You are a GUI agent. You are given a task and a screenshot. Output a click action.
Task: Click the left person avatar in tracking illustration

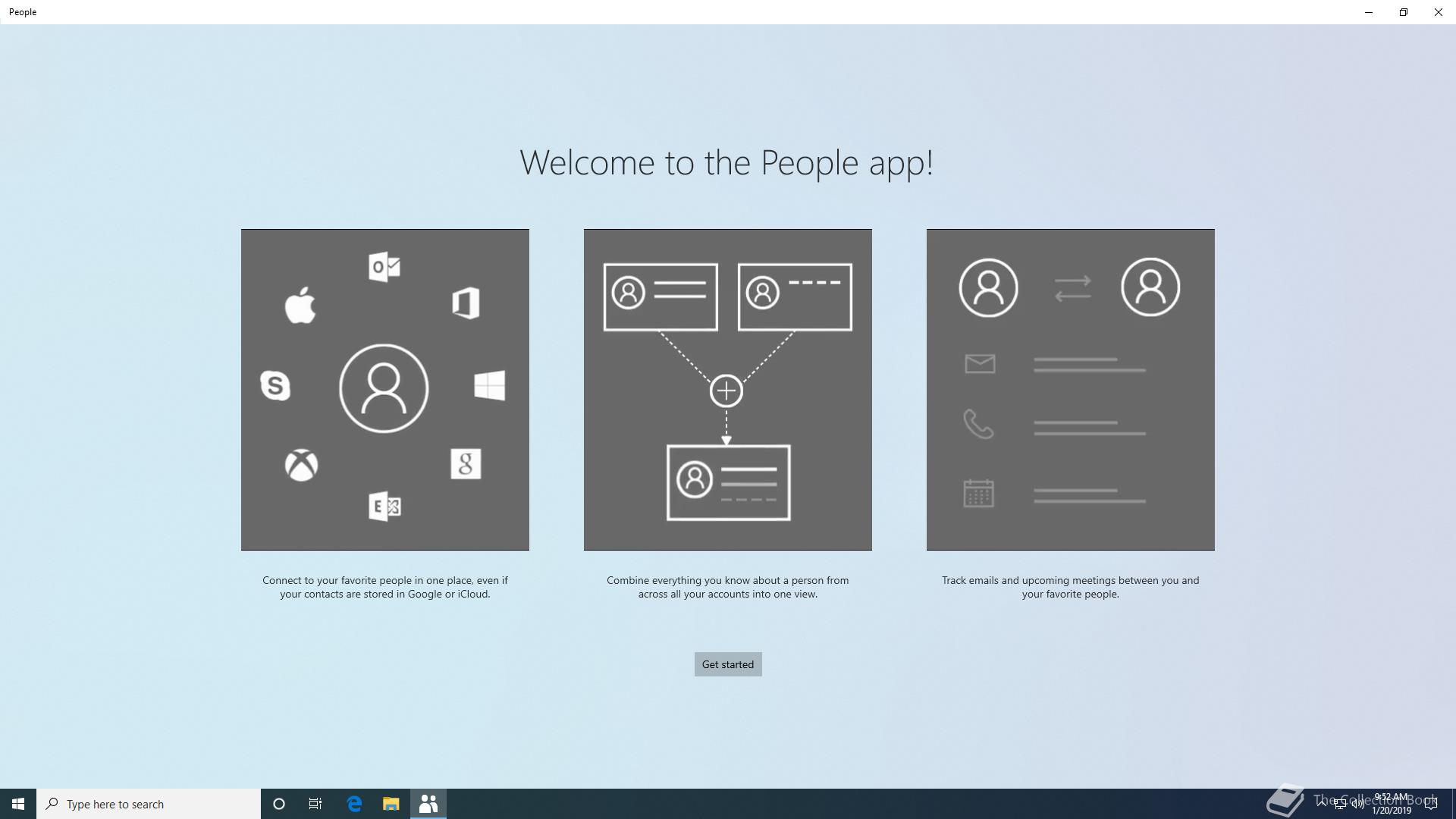pyautogui.click(x=988, y=287)
